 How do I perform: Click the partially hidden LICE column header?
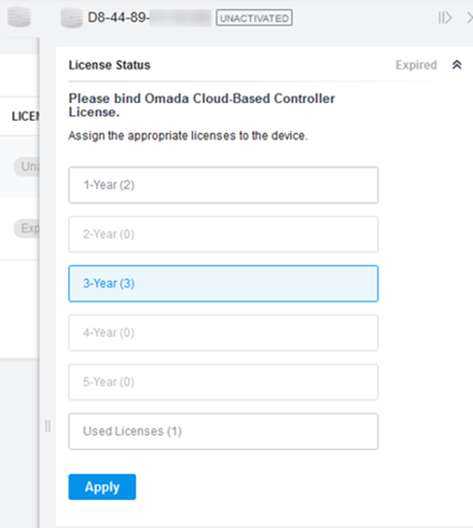click(x=26, y=117)
